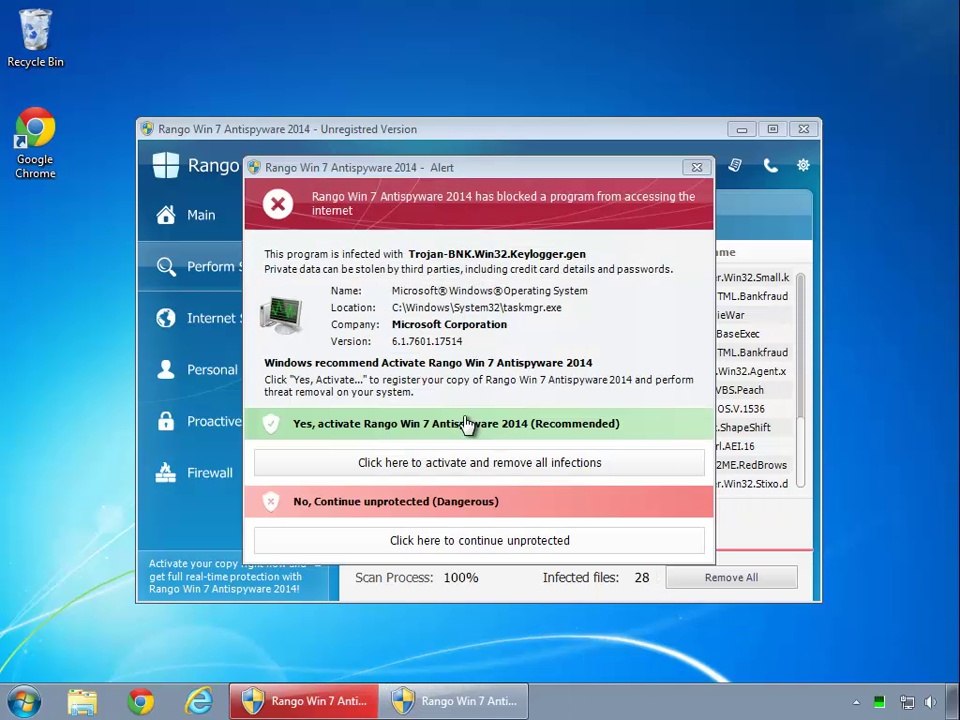Open Windows Explorer from the taskbar

tap(82, 702)
